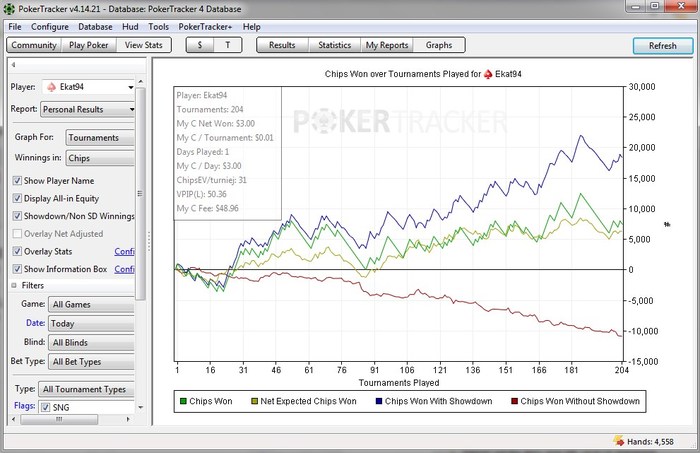This screenshot has width=700, height=453.
Task: Open the Blind filter All Blinds dropdown
Action: (91, 342)
